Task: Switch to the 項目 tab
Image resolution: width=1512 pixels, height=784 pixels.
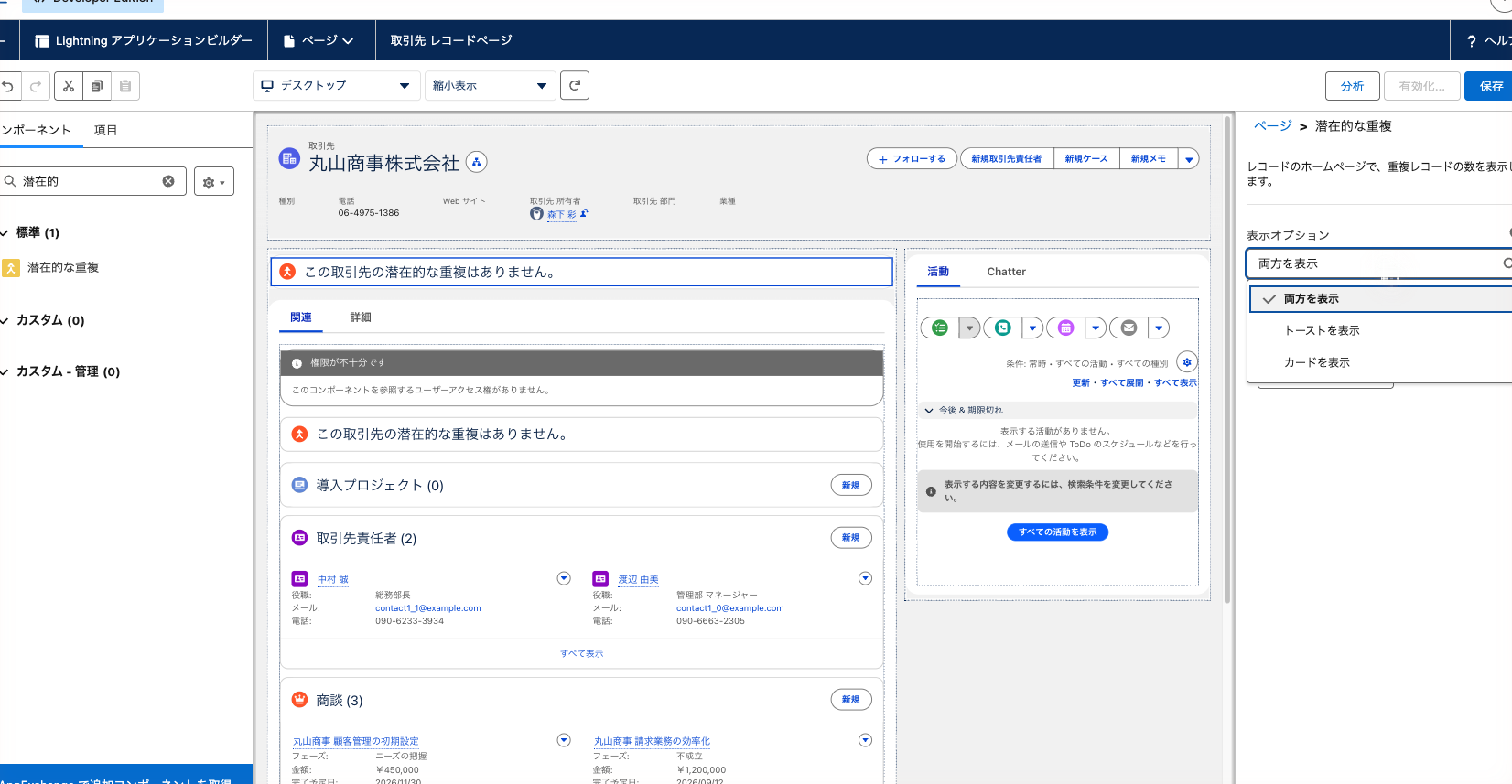Action: point(105,130)
